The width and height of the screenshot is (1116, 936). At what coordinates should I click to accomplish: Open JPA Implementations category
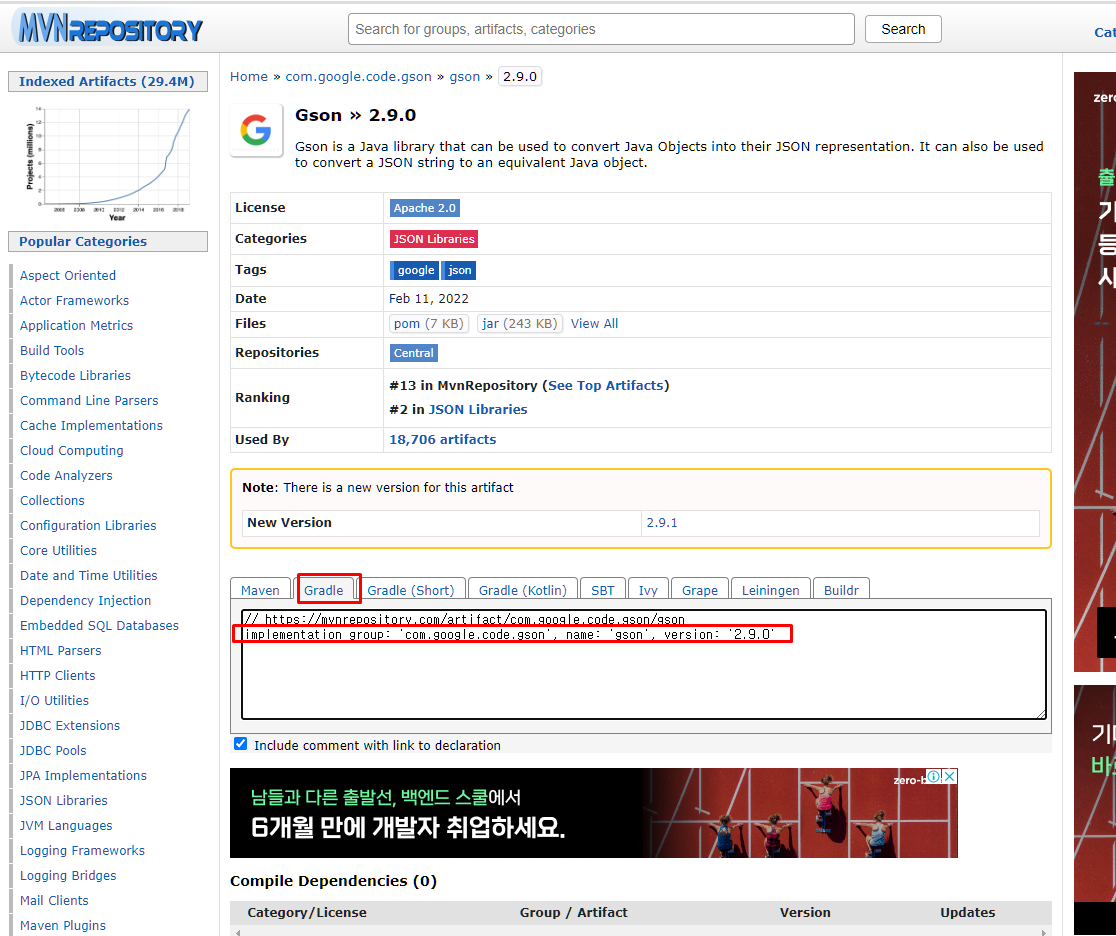(x=83, y=775)
